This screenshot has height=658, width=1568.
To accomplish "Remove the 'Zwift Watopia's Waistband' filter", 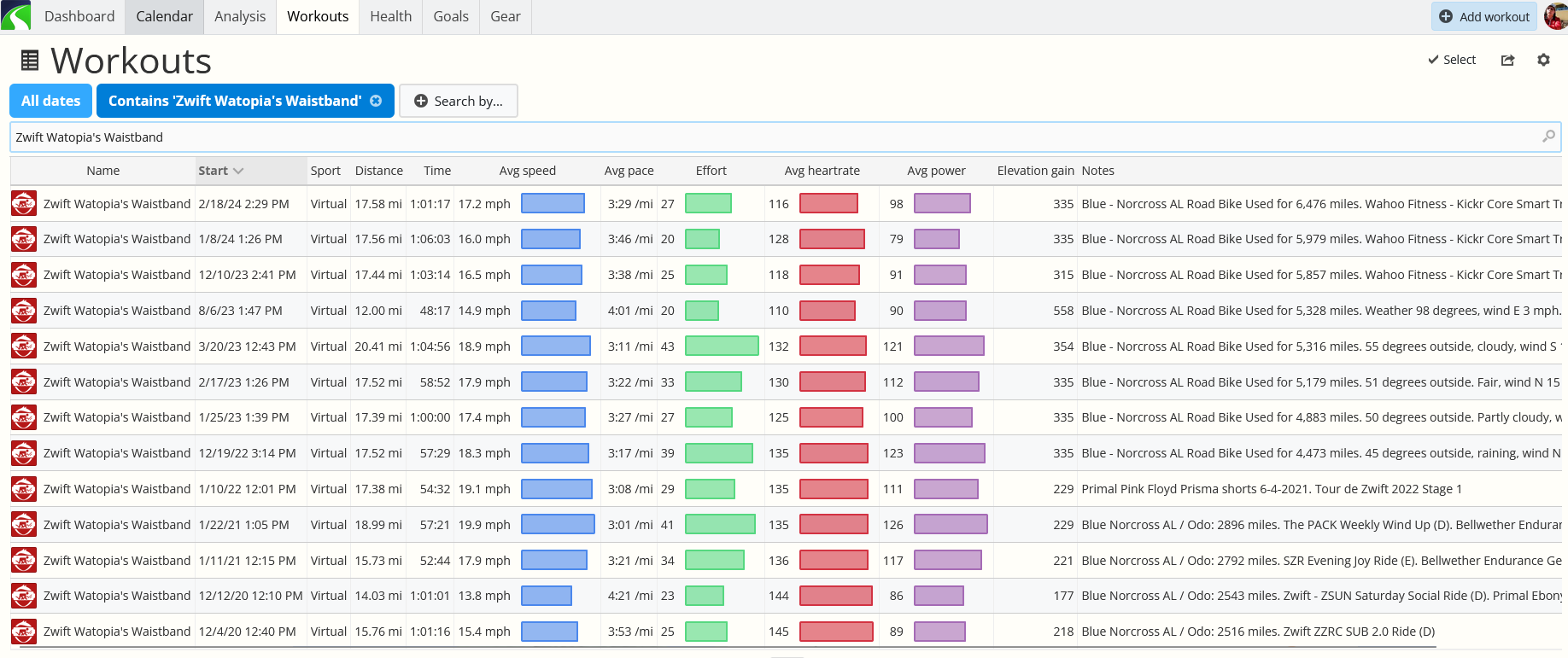I will (376, 101).
